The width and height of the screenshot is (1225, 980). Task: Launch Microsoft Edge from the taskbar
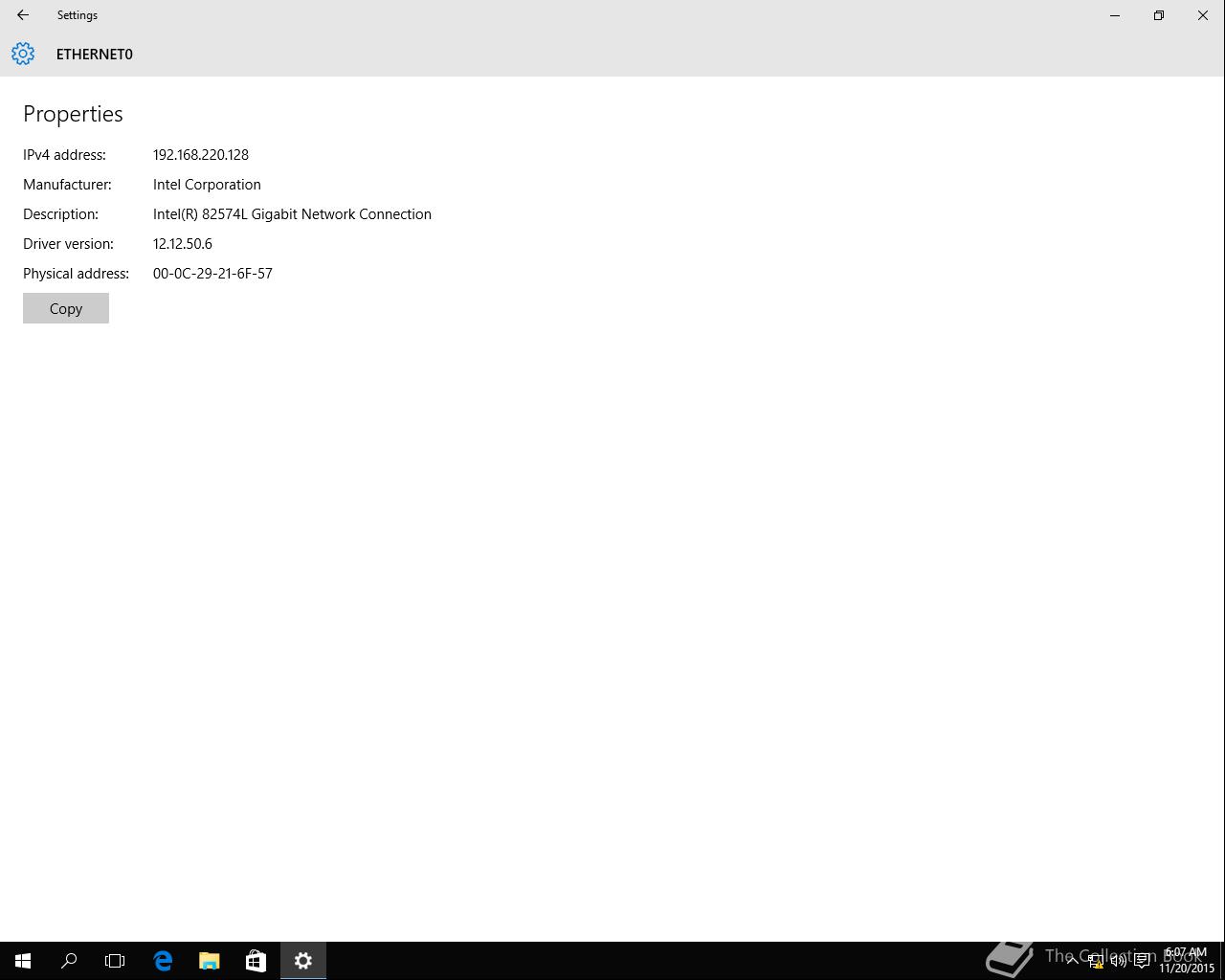tap(163, 961)
